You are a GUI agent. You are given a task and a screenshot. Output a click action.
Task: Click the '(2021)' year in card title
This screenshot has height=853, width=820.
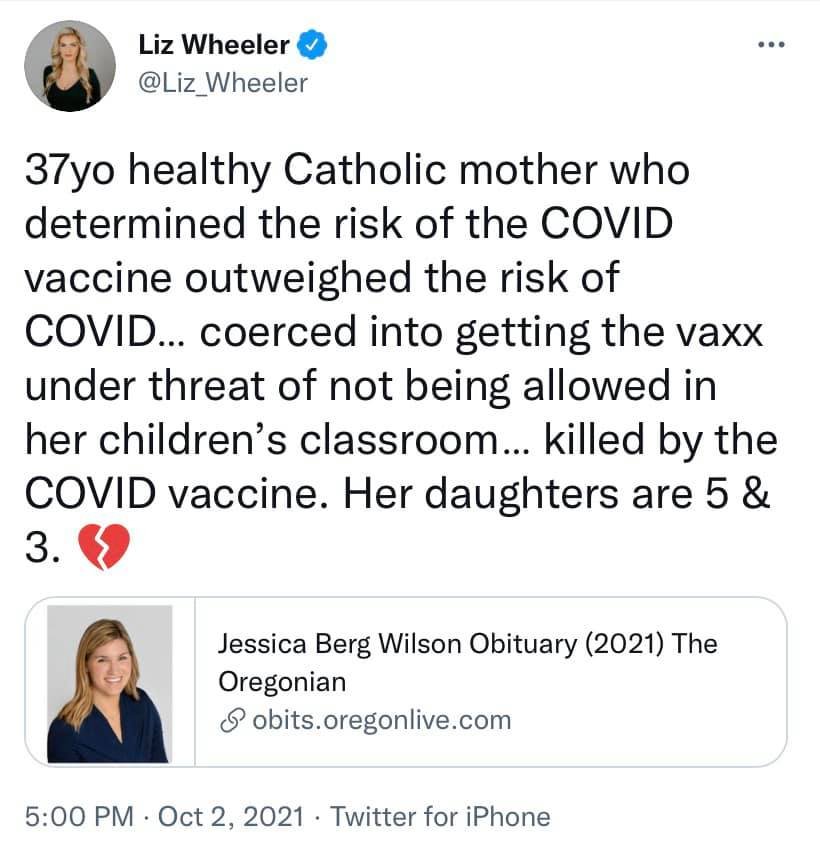625,644
